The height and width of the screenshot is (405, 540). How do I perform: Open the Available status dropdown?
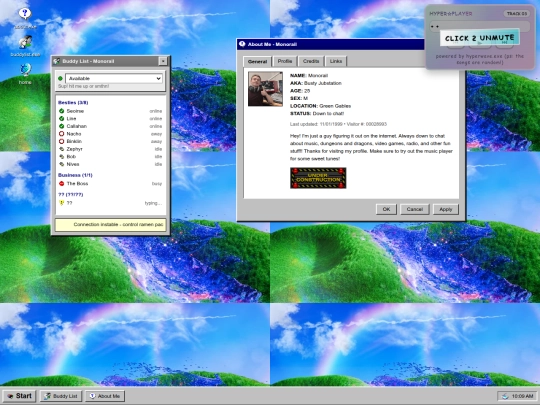point(114,79)
